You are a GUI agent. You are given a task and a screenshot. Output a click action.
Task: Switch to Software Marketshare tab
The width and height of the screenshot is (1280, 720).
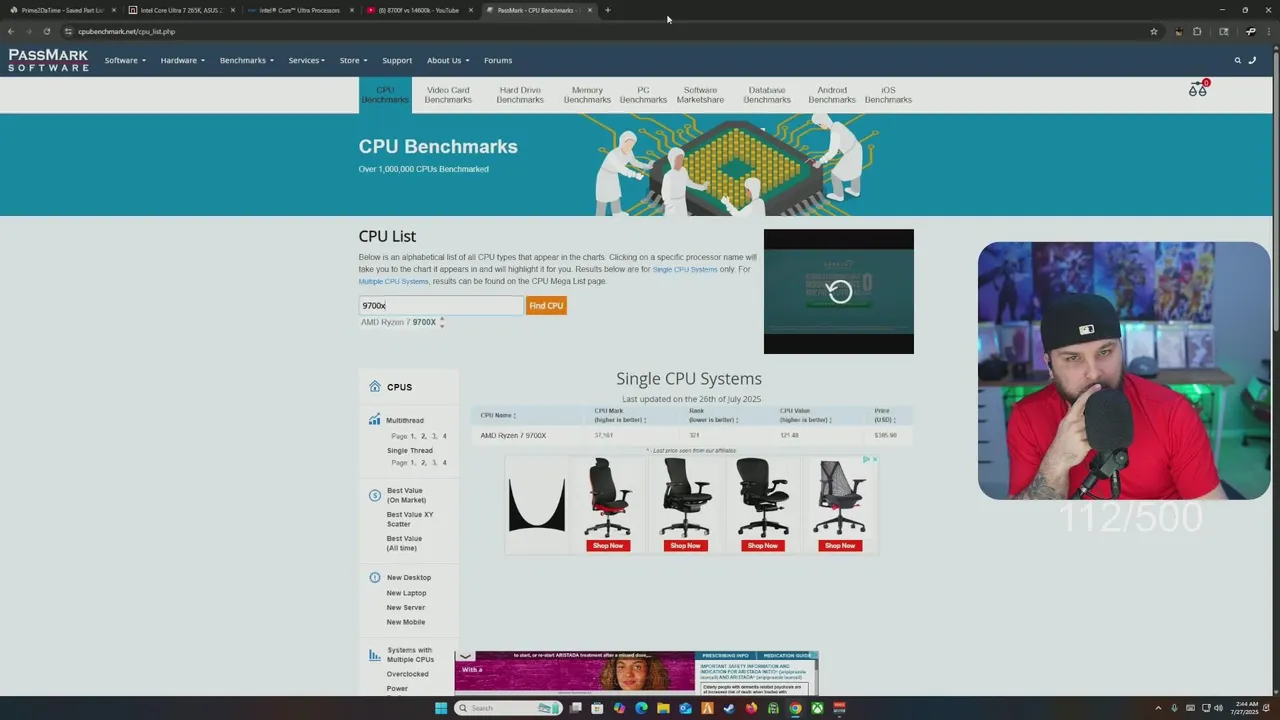click(700, 95)
